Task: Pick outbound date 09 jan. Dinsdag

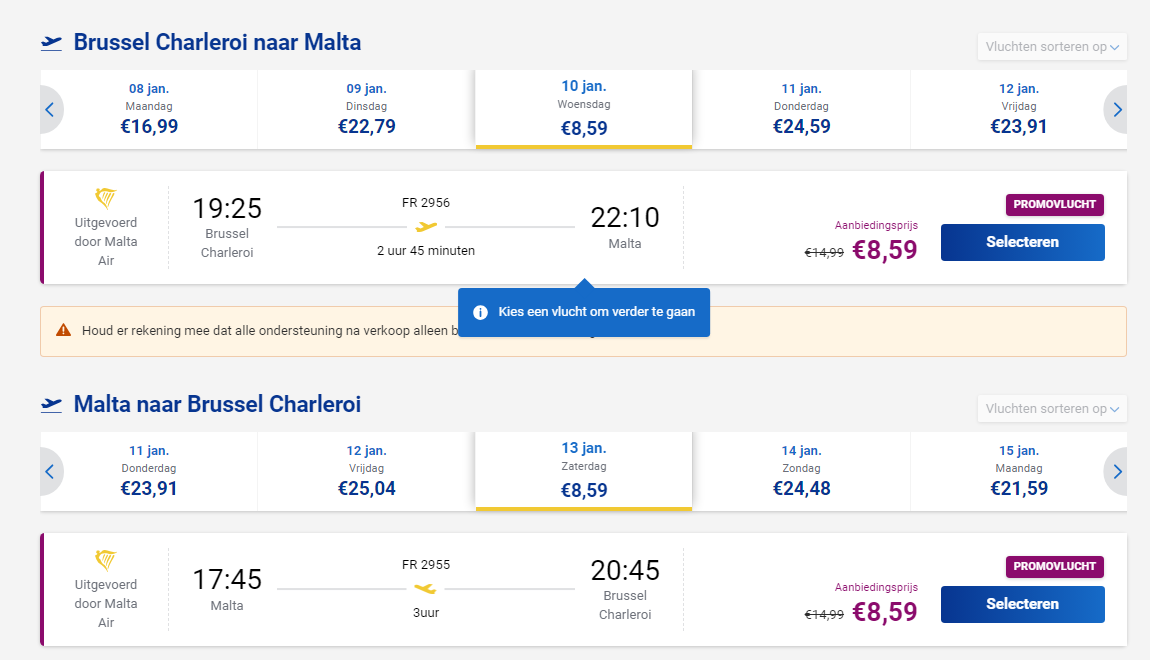Action: click(366, 109)
